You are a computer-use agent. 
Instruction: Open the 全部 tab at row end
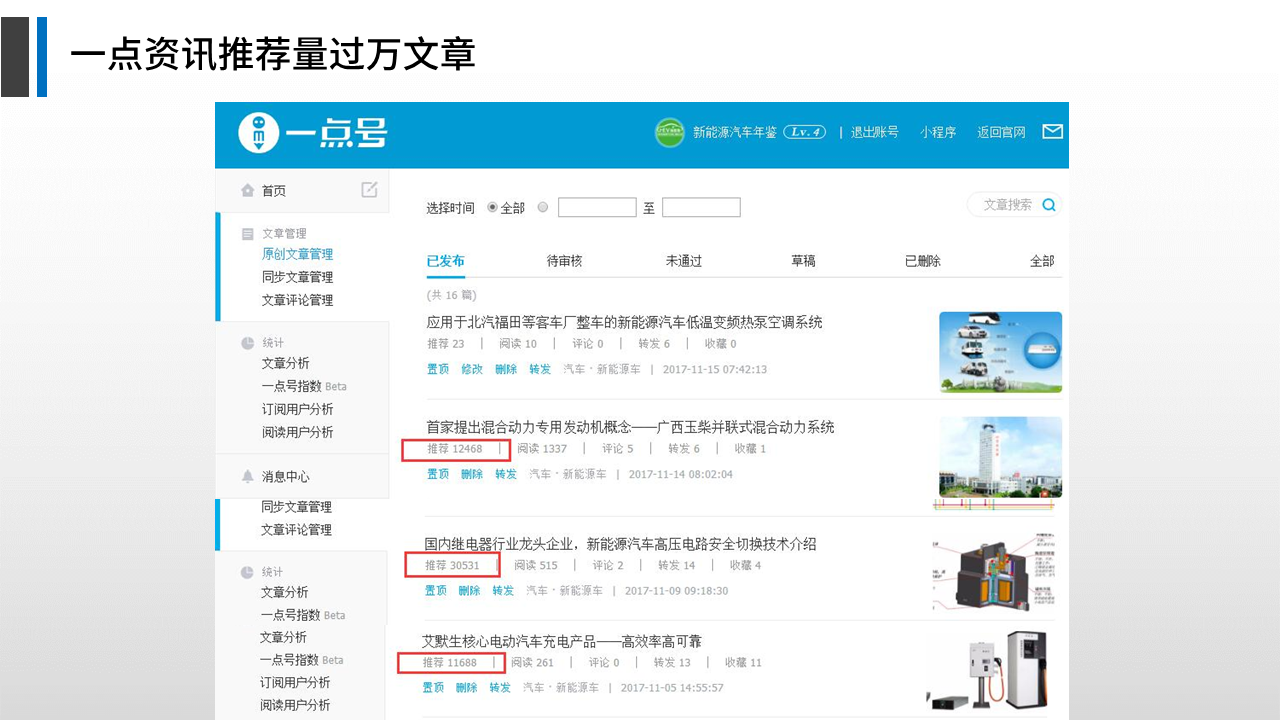(1042, 261)
